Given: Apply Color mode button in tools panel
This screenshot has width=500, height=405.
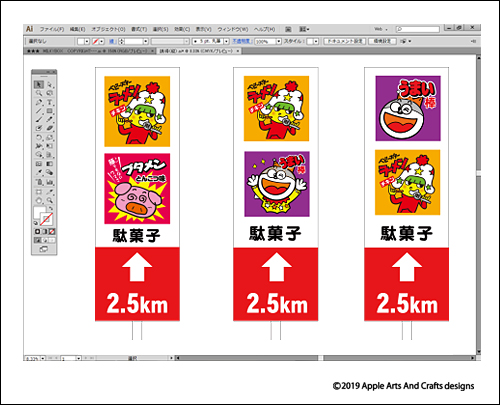Looking at the screenshot, I should 38,231.
